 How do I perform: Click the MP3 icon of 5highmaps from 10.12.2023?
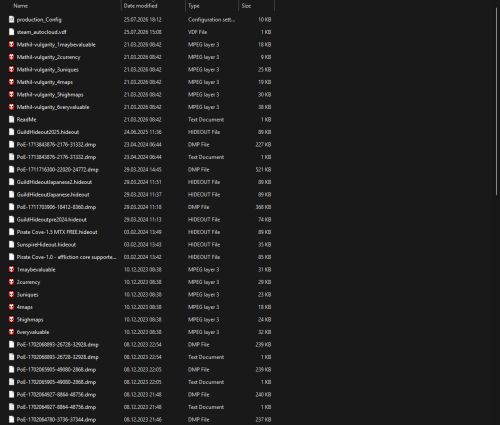pos(11,320)
